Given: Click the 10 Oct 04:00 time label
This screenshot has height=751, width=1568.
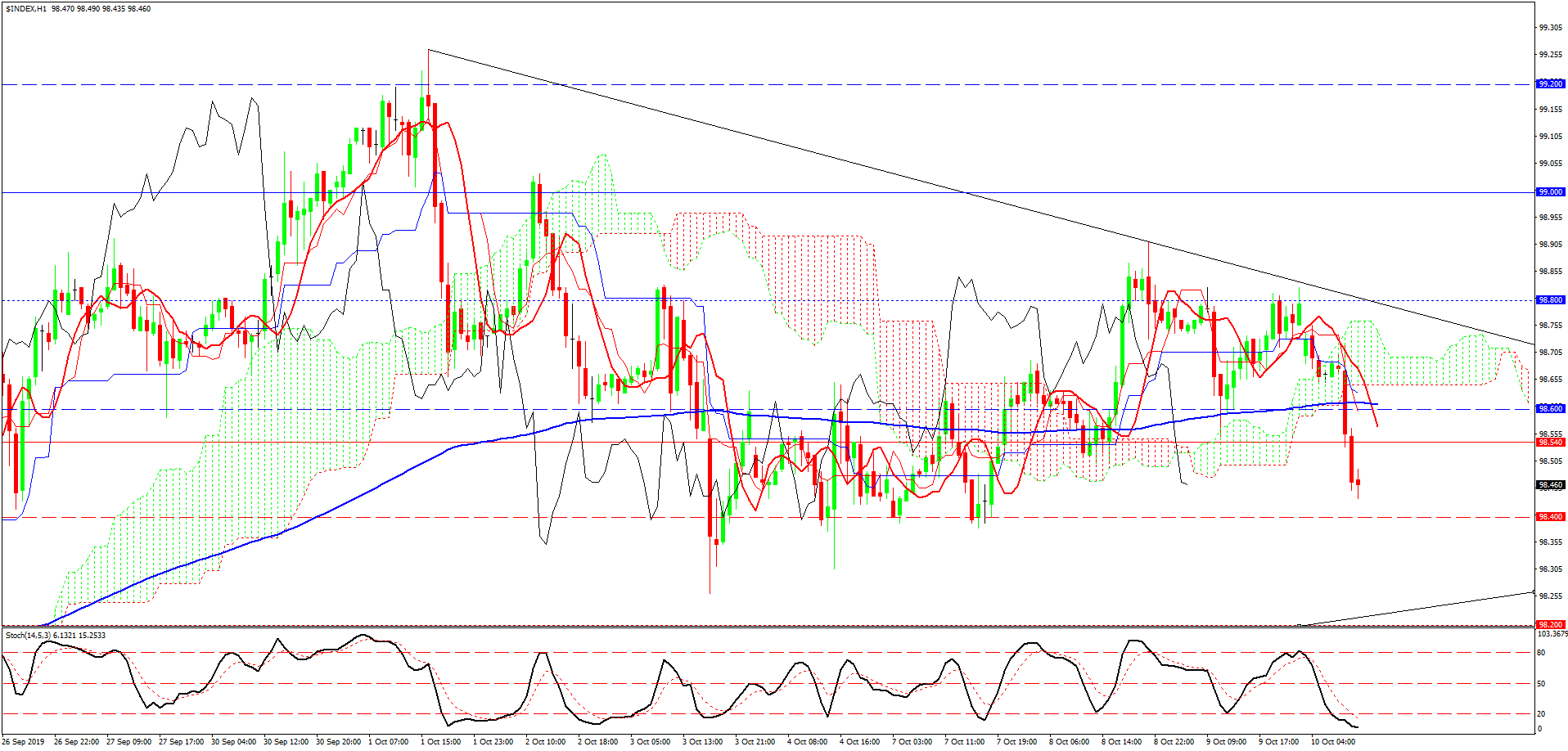Looking at the screenshot, I should [x=1333, y=742].
